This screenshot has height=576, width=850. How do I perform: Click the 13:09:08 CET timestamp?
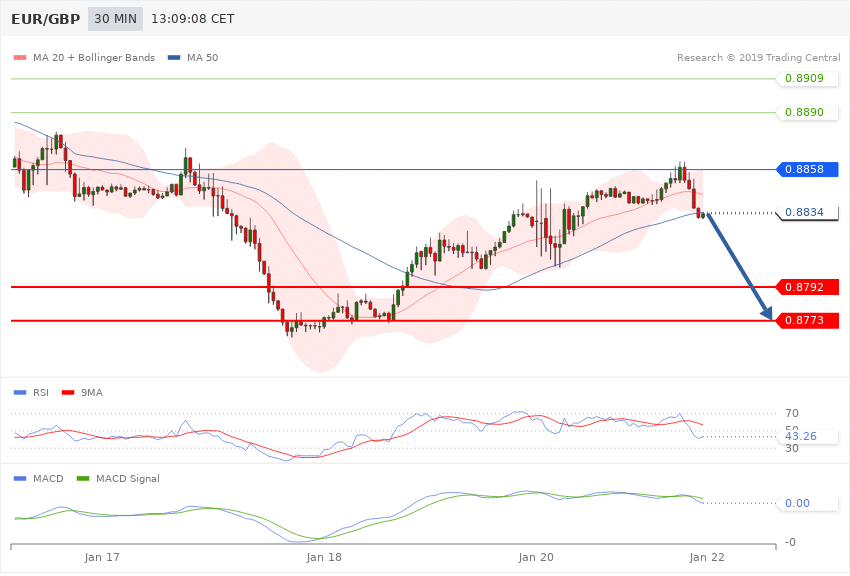pos(192,19)
